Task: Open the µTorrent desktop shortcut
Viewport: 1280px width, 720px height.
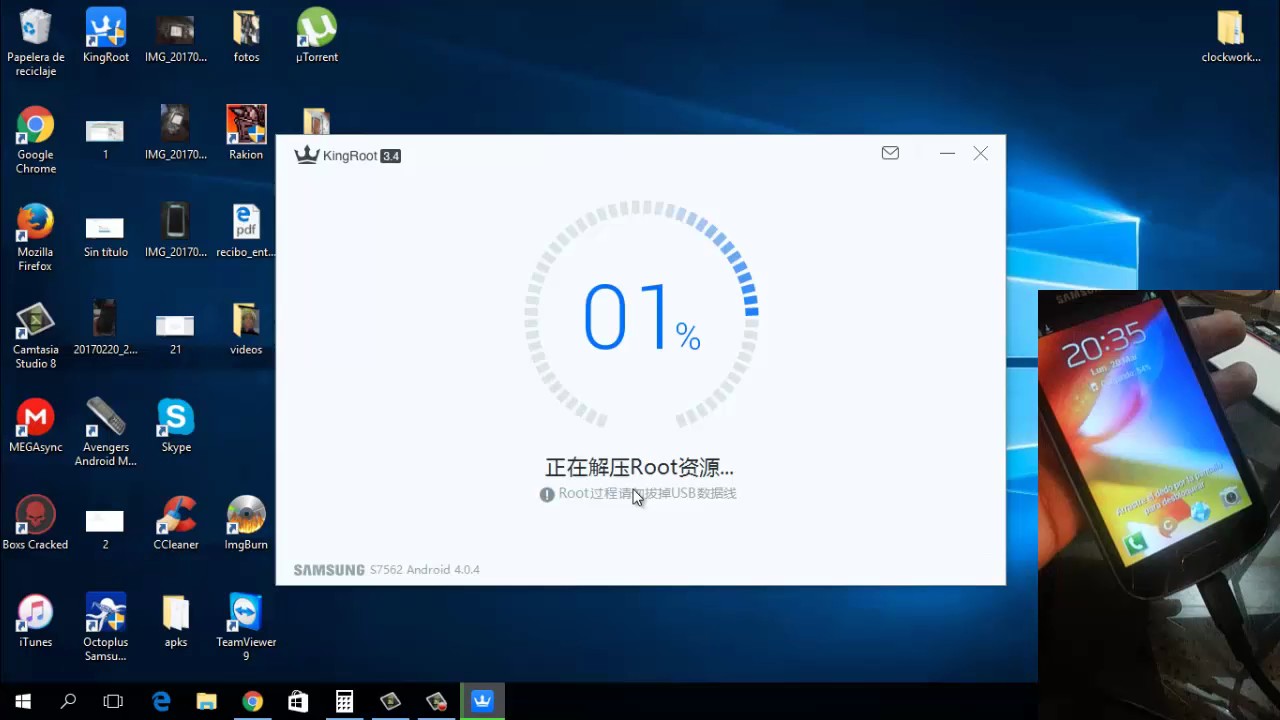Action: click(x=317, y=36)
